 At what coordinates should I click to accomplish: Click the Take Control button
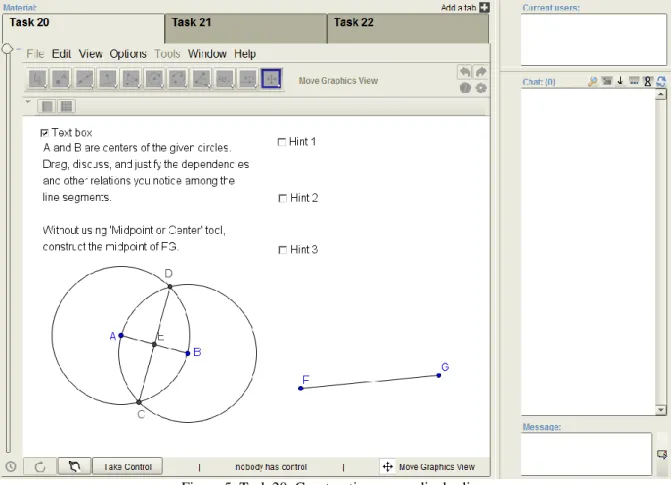pos(128,466)
